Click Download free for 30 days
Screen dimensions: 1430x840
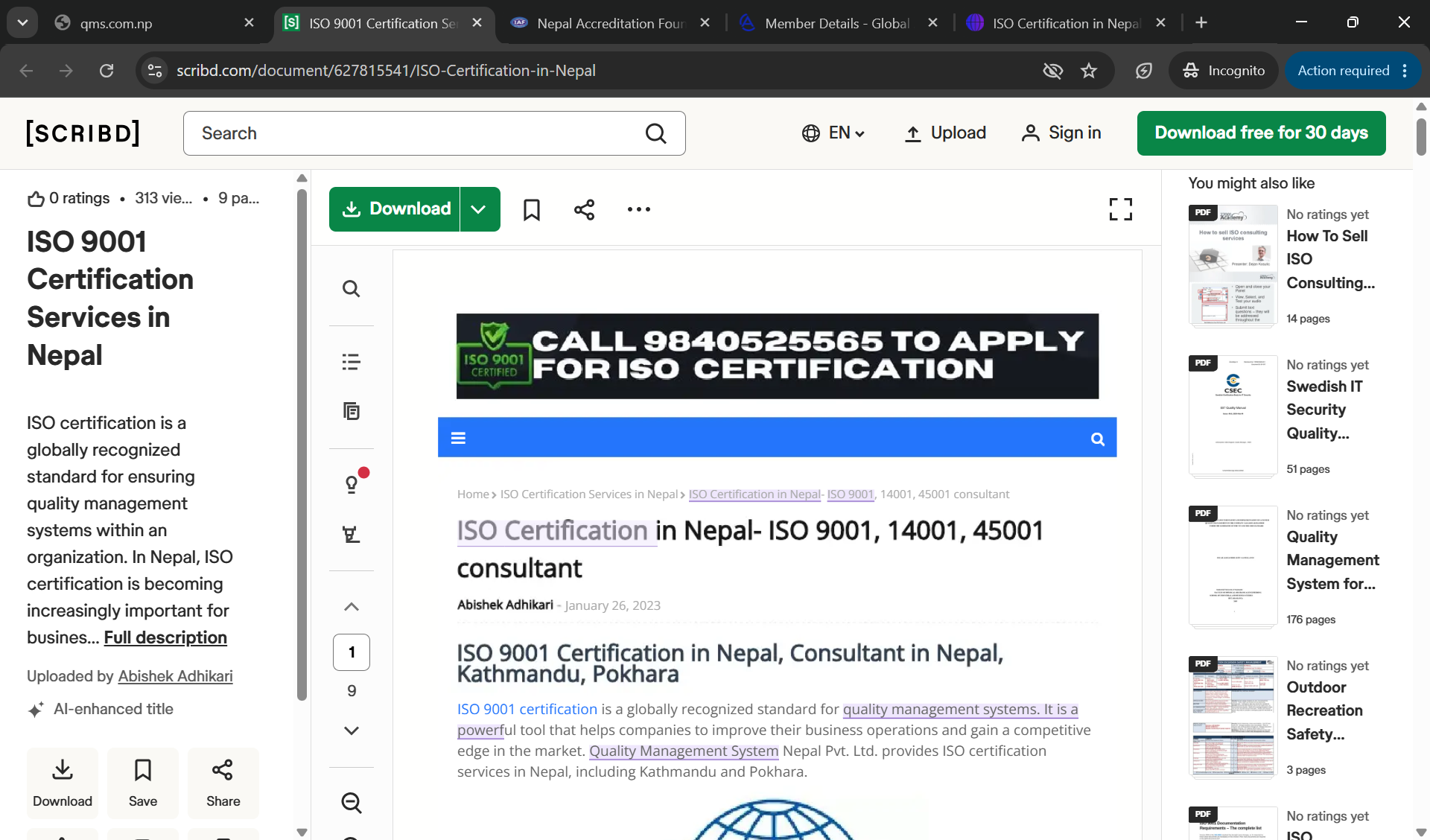click(x=1261, y=133)
